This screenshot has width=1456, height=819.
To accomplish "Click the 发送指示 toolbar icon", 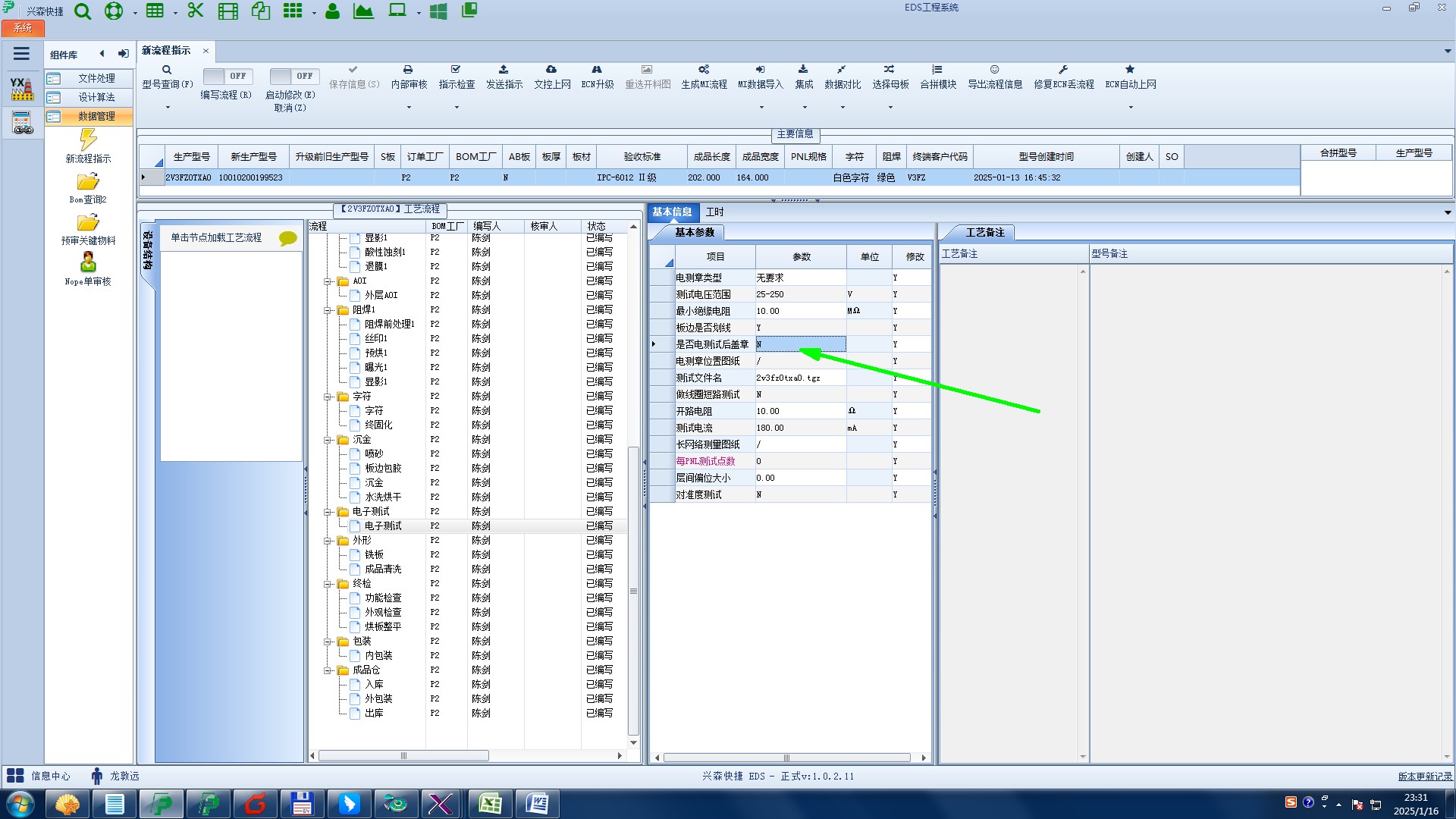I will (x=504, y=70).
